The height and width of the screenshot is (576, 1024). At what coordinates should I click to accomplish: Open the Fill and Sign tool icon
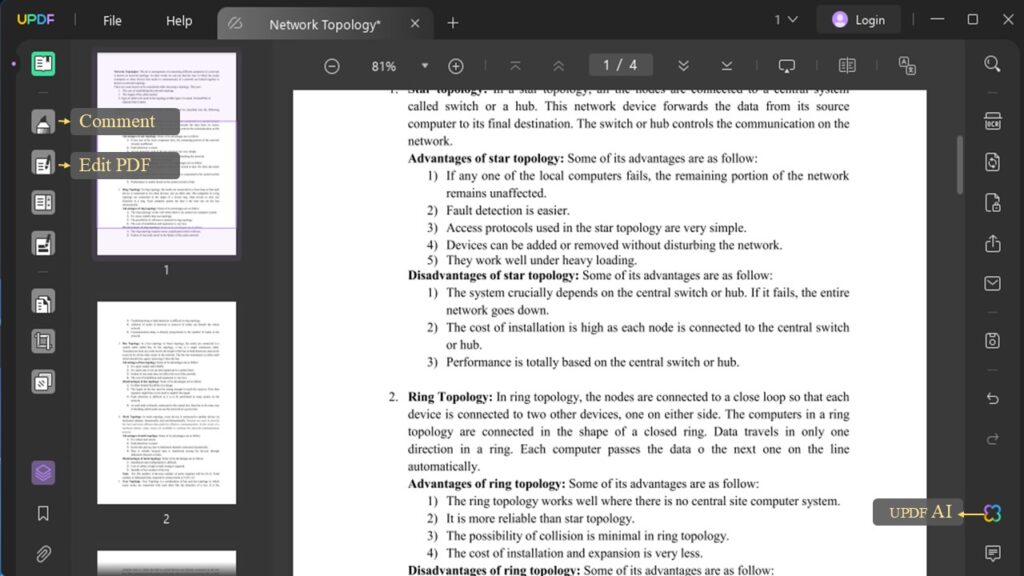(x=43, y=244)
